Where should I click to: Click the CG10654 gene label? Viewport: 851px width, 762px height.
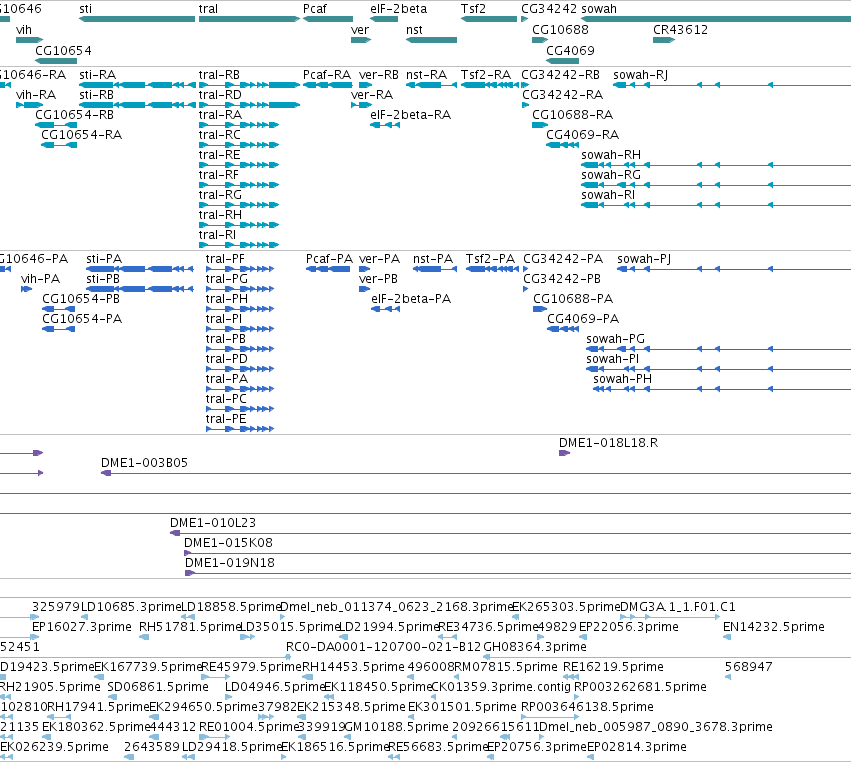[63, 50]
